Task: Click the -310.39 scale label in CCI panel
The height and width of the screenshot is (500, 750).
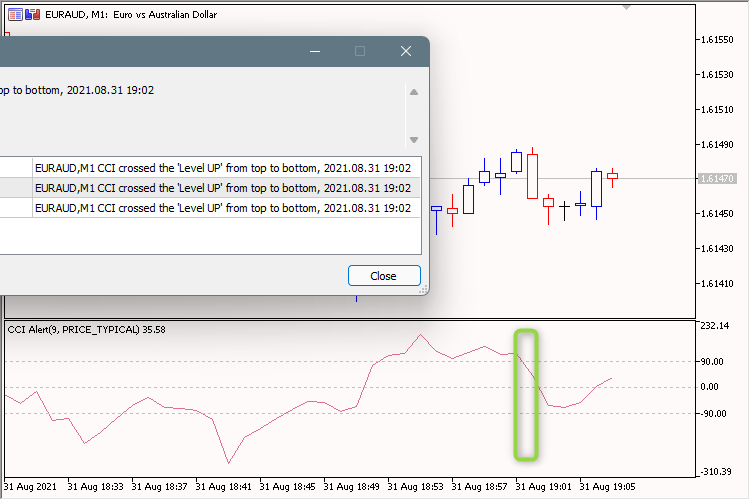Action: (716, 472)
